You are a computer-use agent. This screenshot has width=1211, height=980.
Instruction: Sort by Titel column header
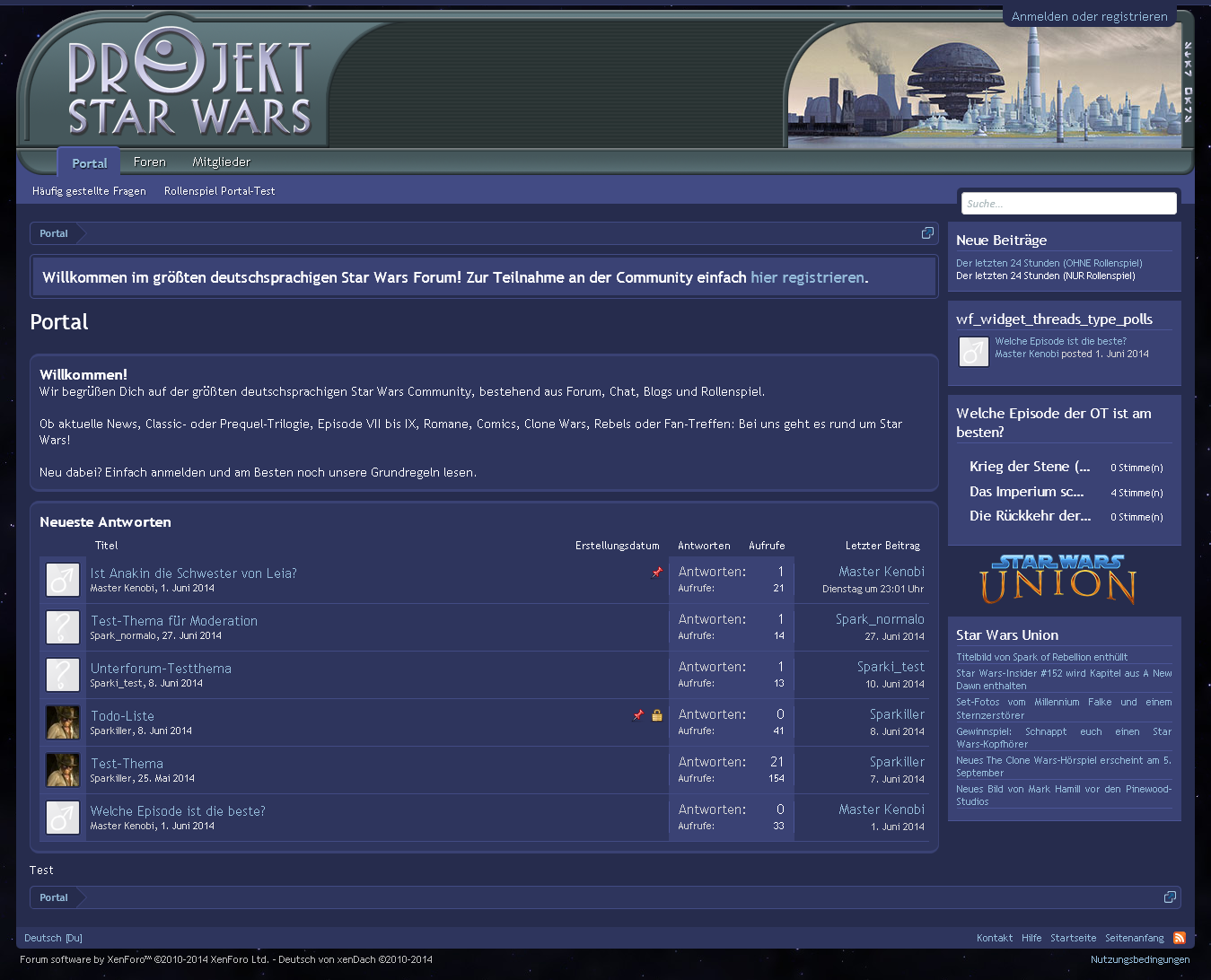point(106,546)
